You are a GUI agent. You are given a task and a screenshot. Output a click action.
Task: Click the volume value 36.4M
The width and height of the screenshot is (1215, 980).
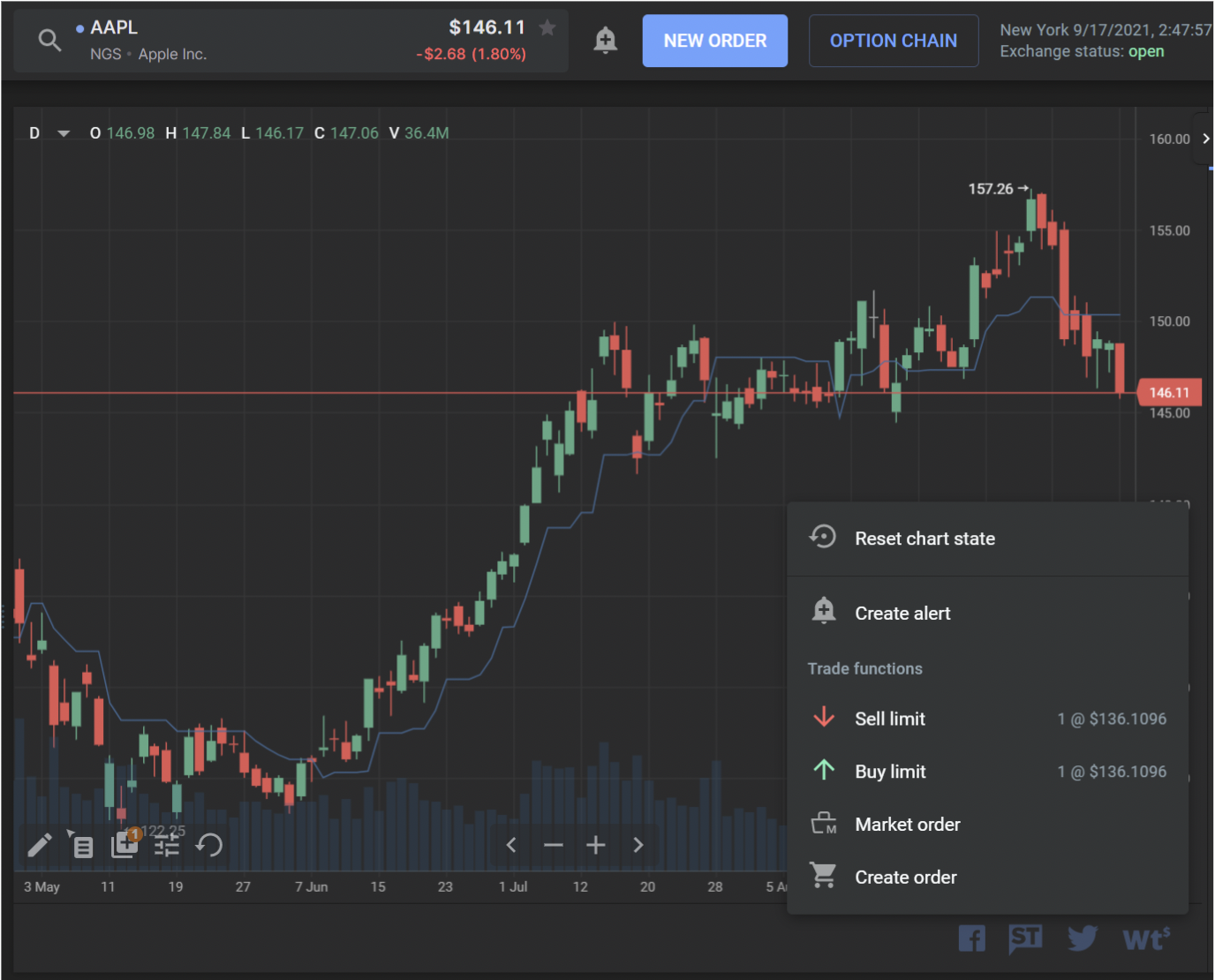pos(426,133)
